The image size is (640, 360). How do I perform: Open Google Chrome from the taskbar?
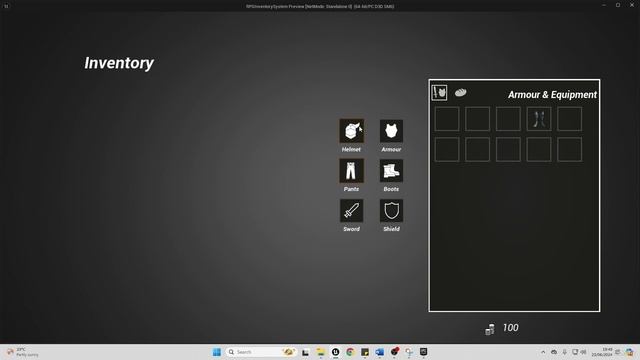[x=350, y=352]
